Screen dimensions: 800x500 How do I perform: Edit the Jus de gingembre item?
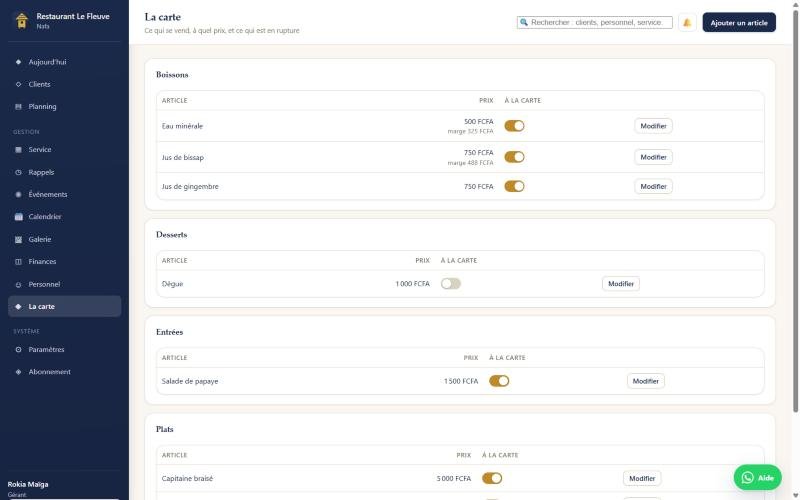coord(653,186)
